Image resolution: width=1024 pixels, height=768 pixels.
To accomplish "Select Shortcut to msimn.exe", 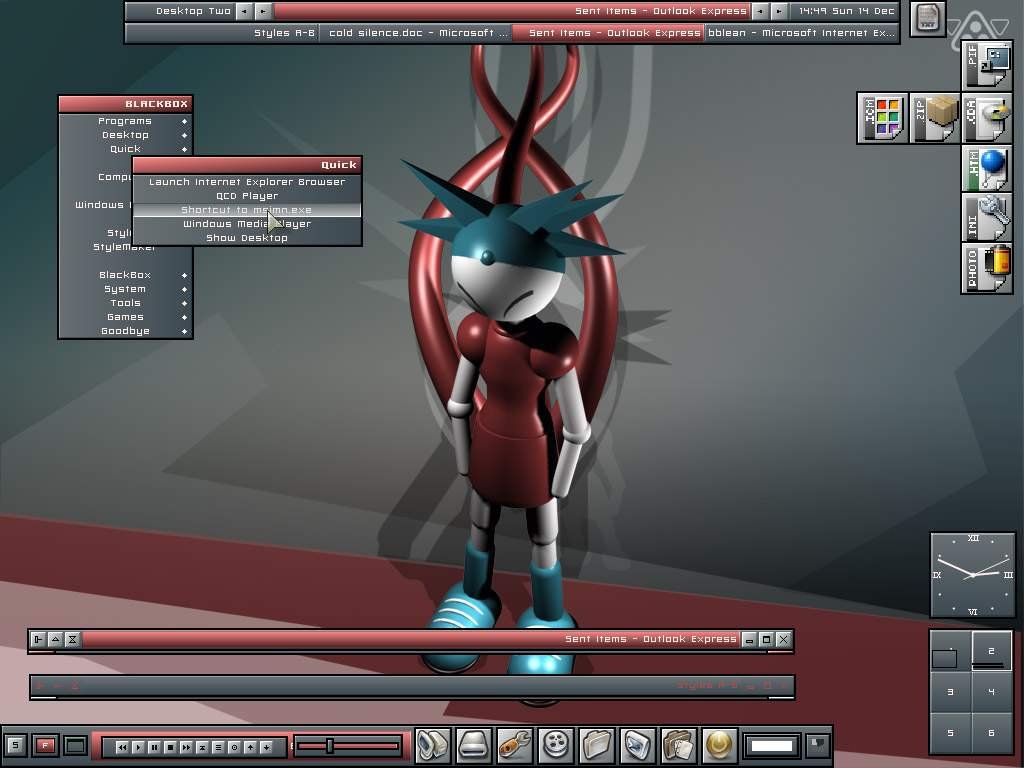I will pyautogui.click(x=247, y=210).
